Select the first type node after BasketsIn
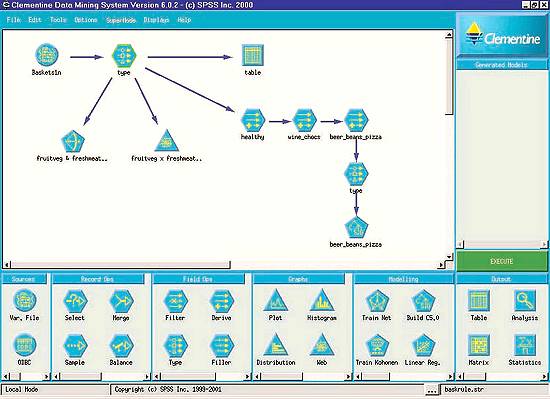The image size is (550, 399). tap(124, 56)
